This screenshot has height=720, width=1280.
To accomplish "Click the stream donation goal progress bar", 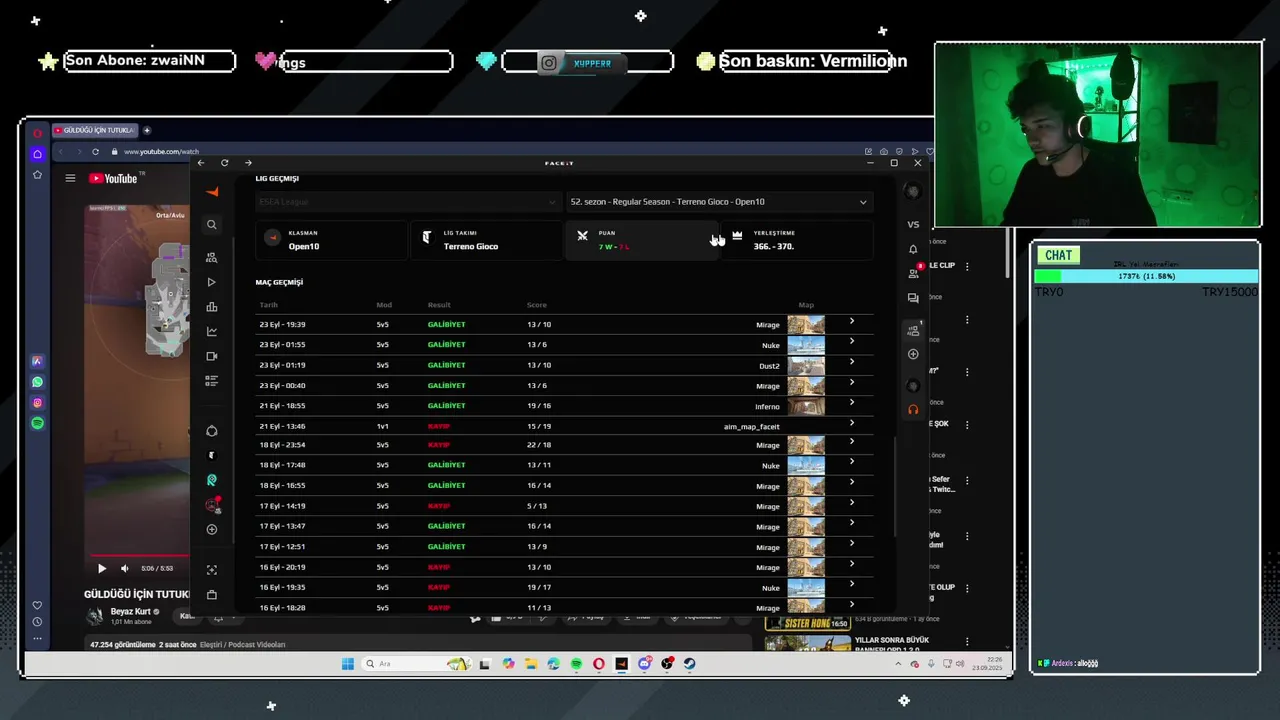I will click(x=1146, y=276).
